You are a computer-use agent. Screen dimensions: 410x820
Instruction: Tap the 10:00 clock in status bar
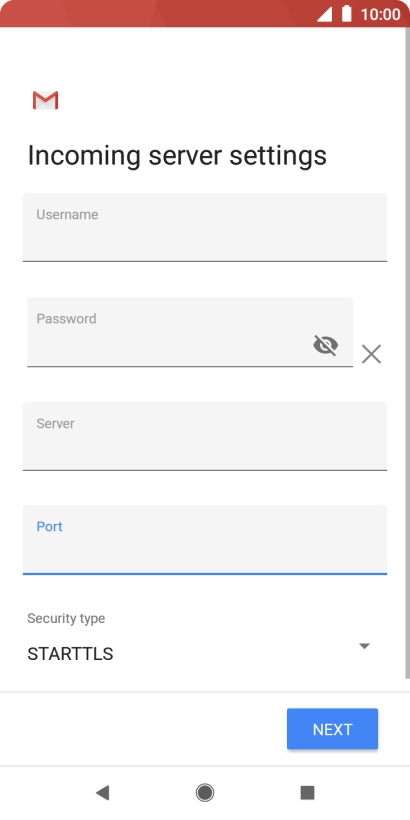380,14
